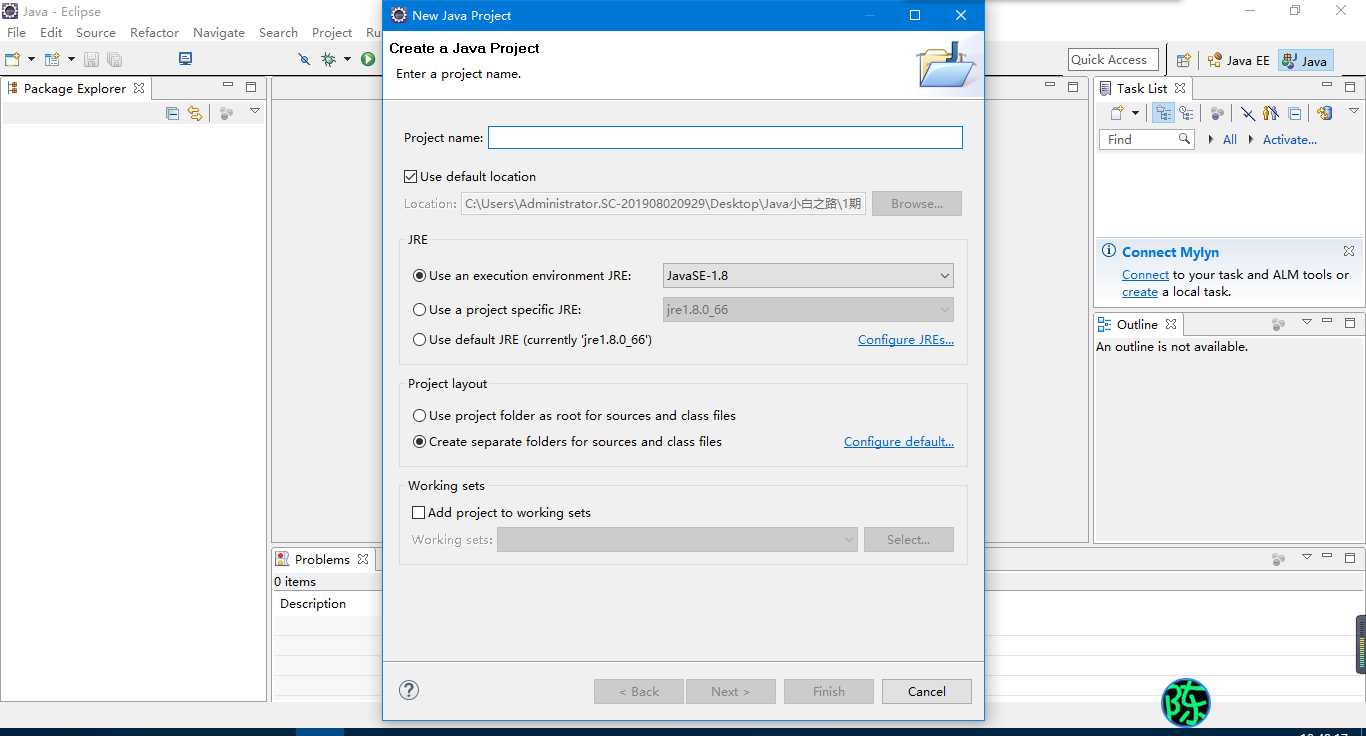Open the Source menu

pyautogui.click(x=96, y=32)
